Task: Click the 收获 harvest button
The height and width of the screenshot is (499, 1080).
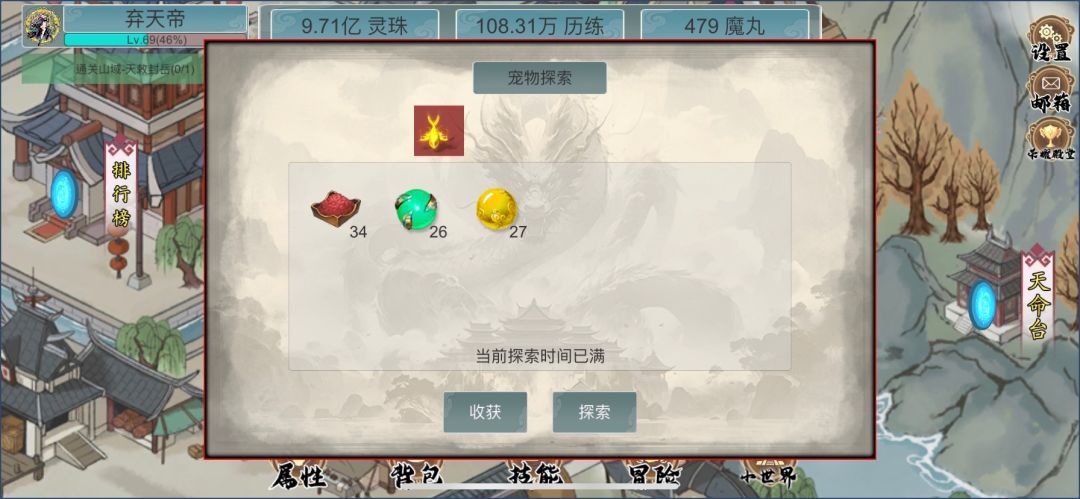Action: click(x=485, y=412)
